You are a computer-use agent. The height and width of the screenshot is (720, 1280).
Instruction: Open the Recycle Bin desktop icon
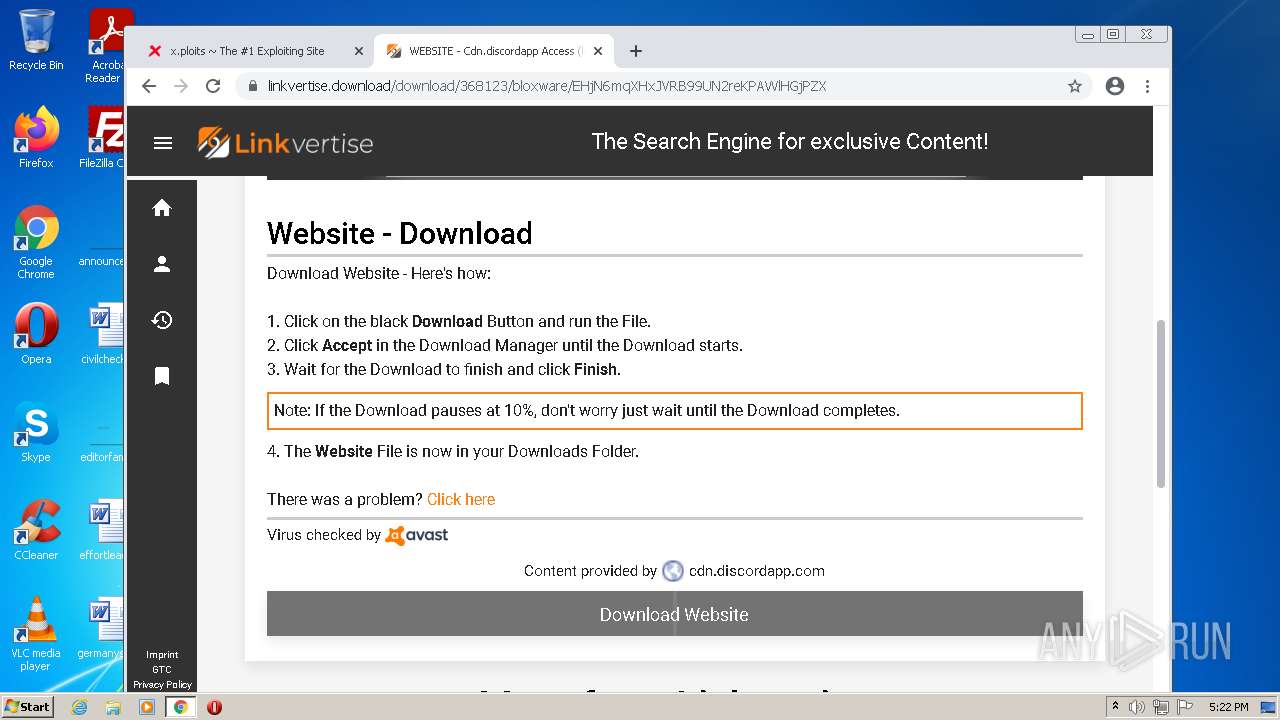[x=36, y=40]
